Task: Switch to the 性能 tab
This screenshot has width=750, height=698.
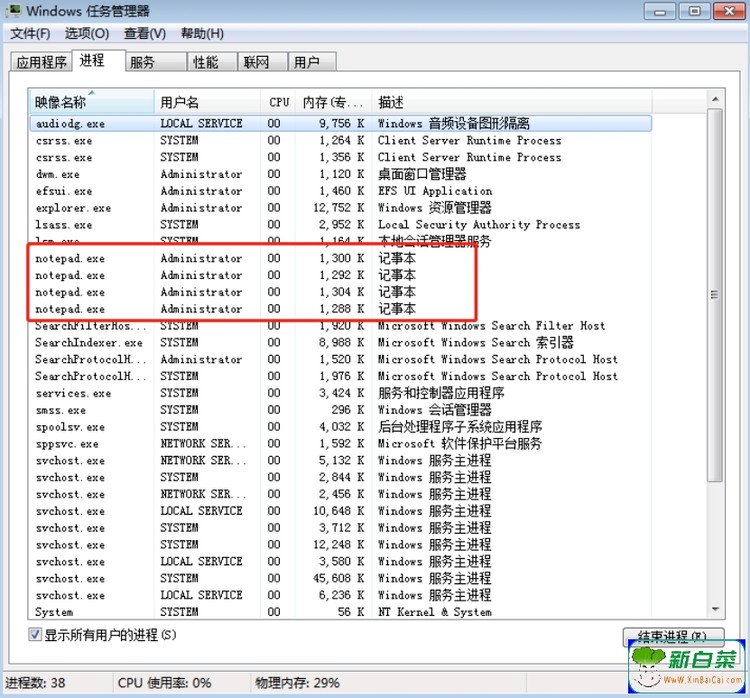Action: [212, 62]
